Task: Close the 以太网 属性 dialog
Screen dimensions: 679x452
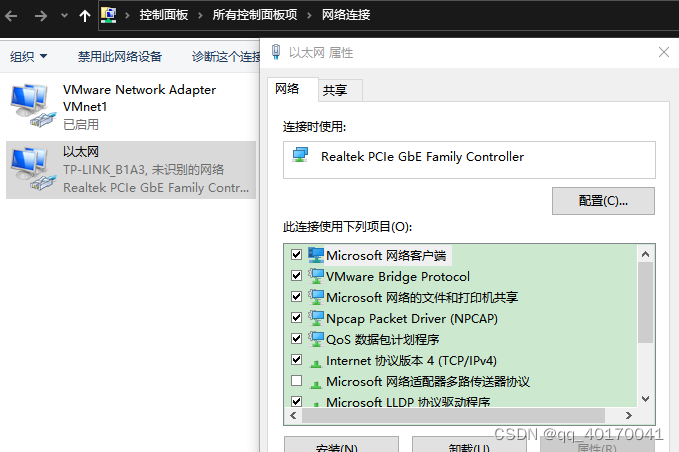Action: (x=663, y=52)
